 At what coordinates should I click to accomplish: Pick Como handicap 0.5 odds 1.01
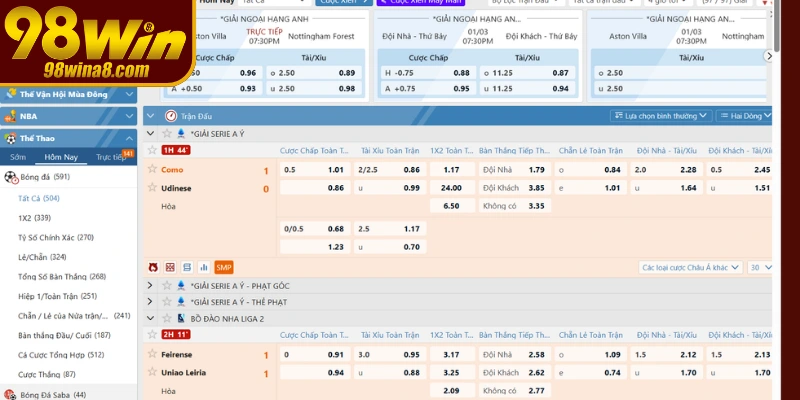[315, 169]
